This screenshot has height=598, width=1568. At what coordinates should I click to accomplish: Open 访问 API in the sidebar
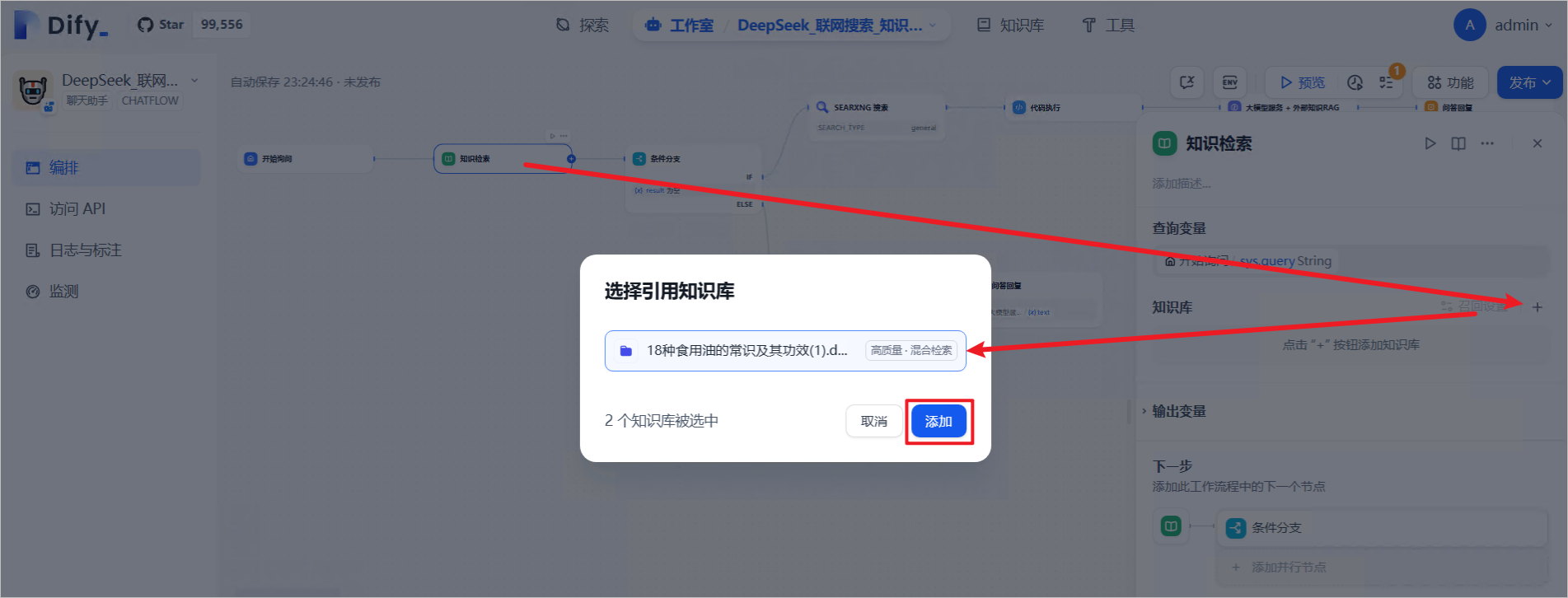(x=106, y=208)
